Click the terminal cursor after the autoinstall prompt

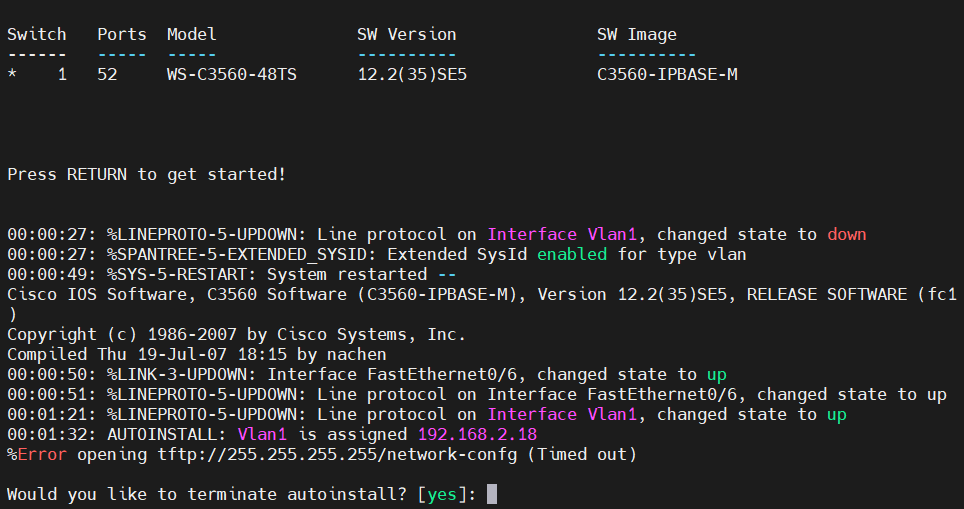pyautogui.click(x=491, y=494)
